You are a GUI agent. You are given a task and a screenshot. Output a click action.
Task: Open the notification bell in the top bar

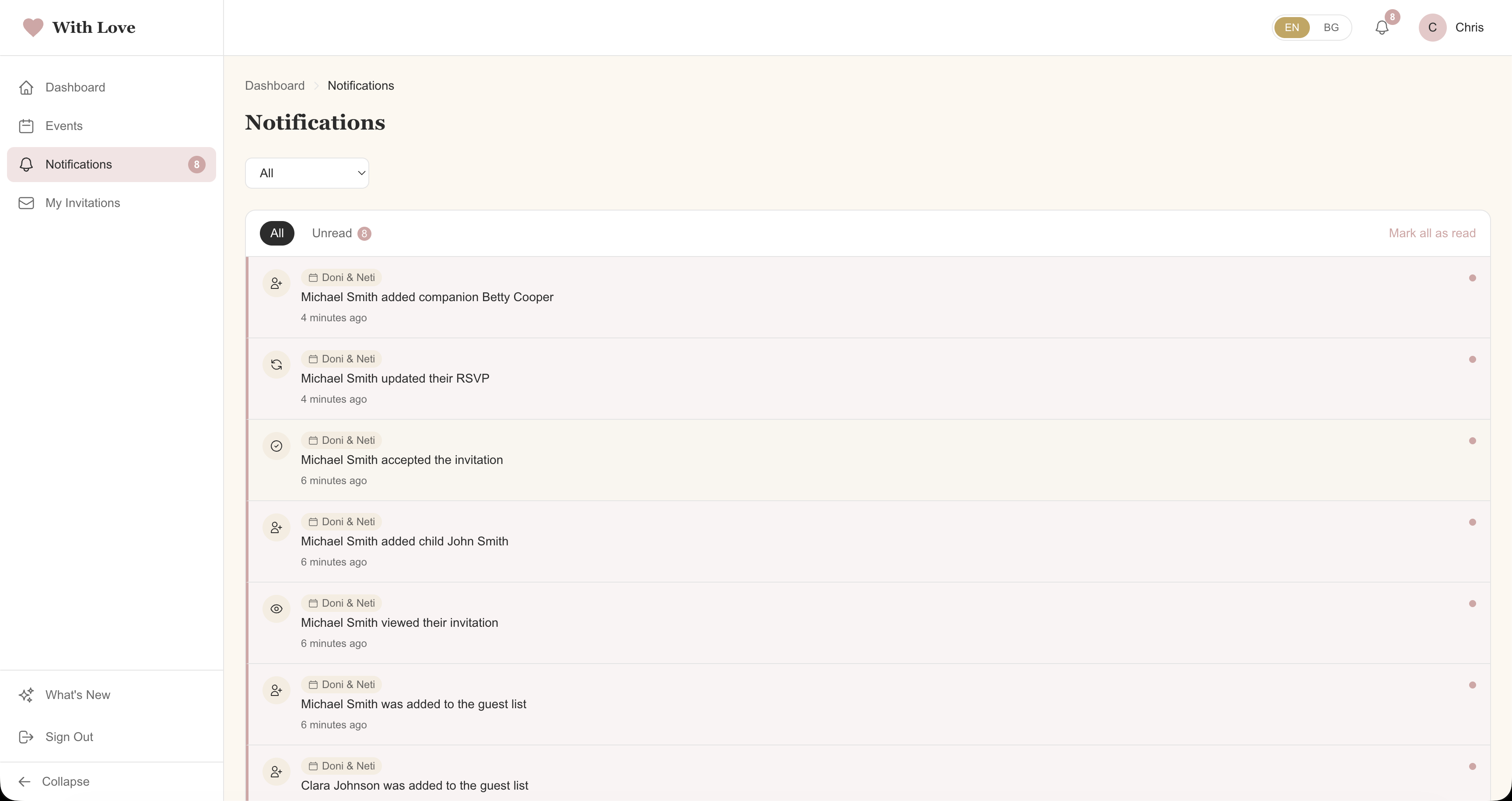[x=1382, y=27]
